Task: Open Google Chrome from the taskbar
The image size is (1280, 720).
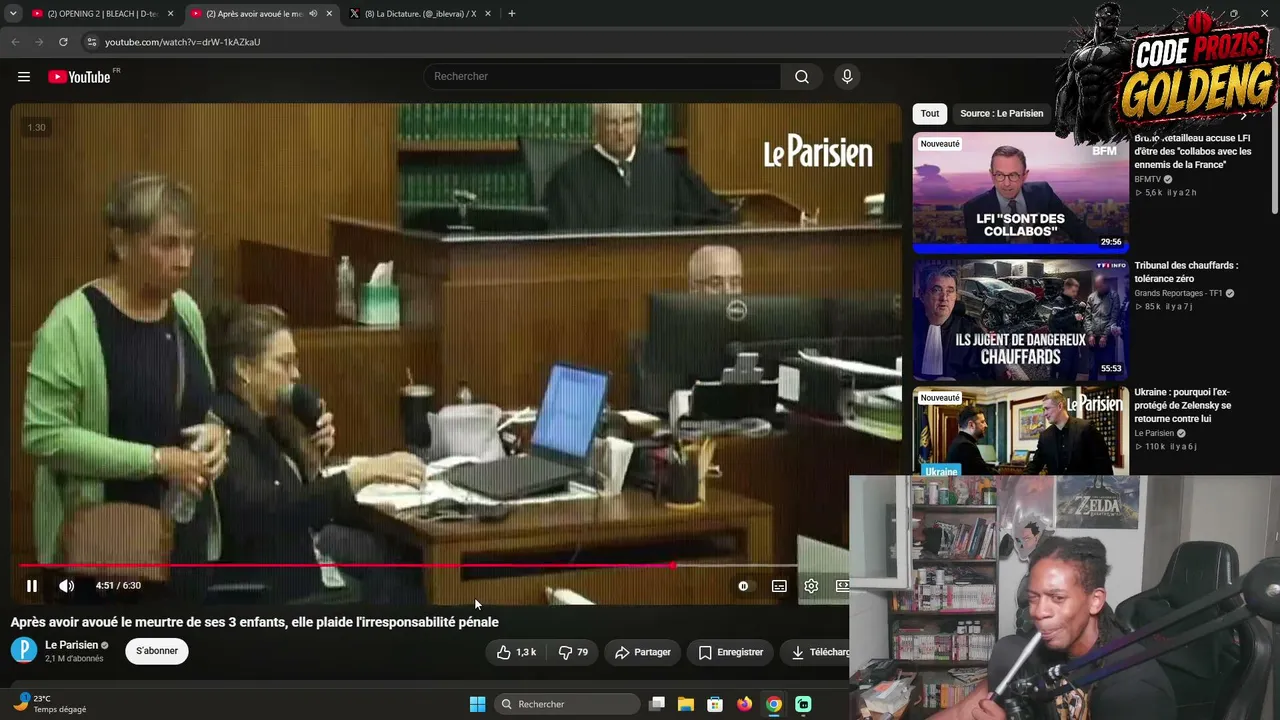Action: click(x=774, y=704)
